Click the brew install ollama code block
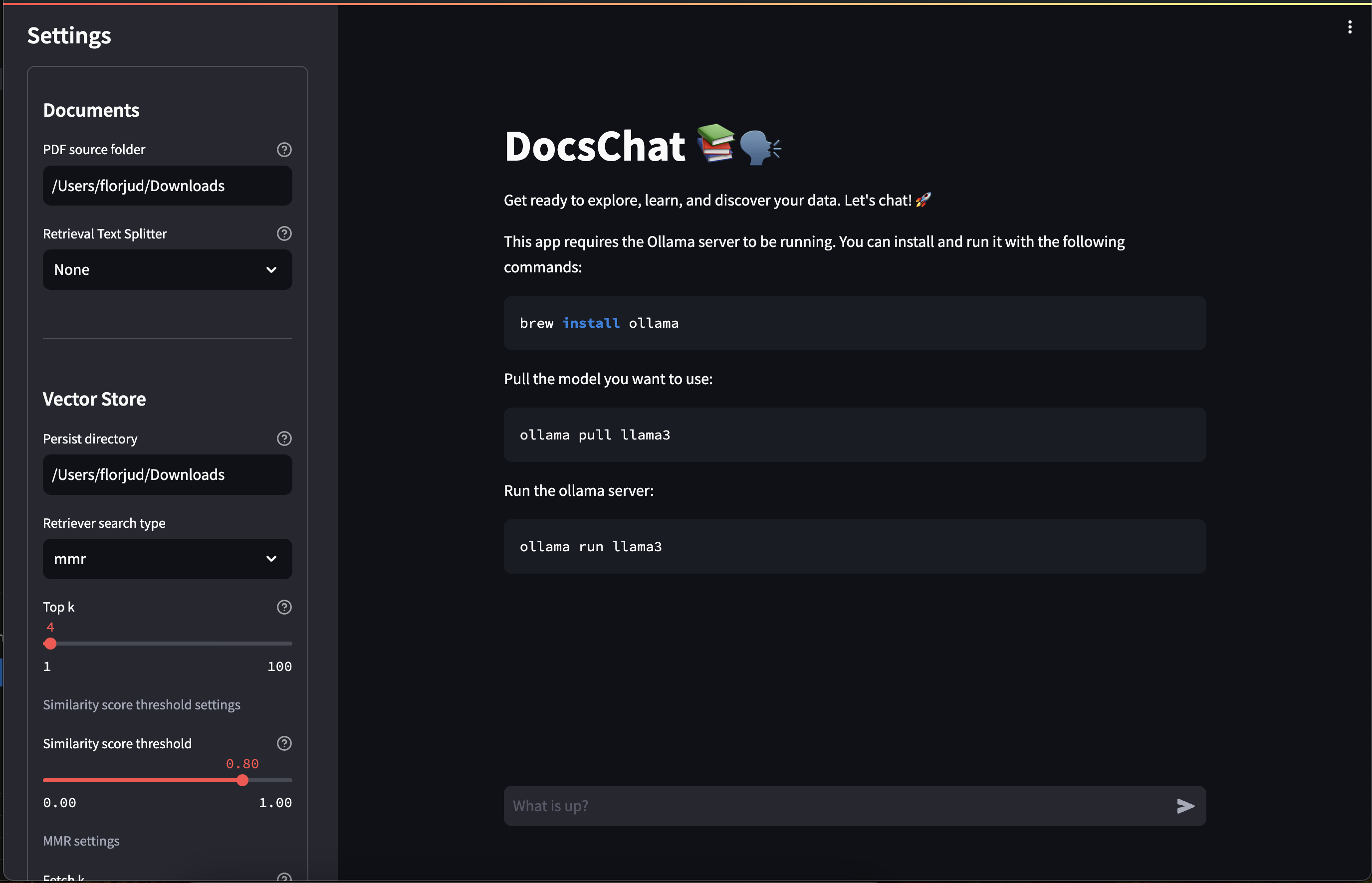The width and height of the screenshot is (1372, 883). pyautogui.click(x=854, y=323)
